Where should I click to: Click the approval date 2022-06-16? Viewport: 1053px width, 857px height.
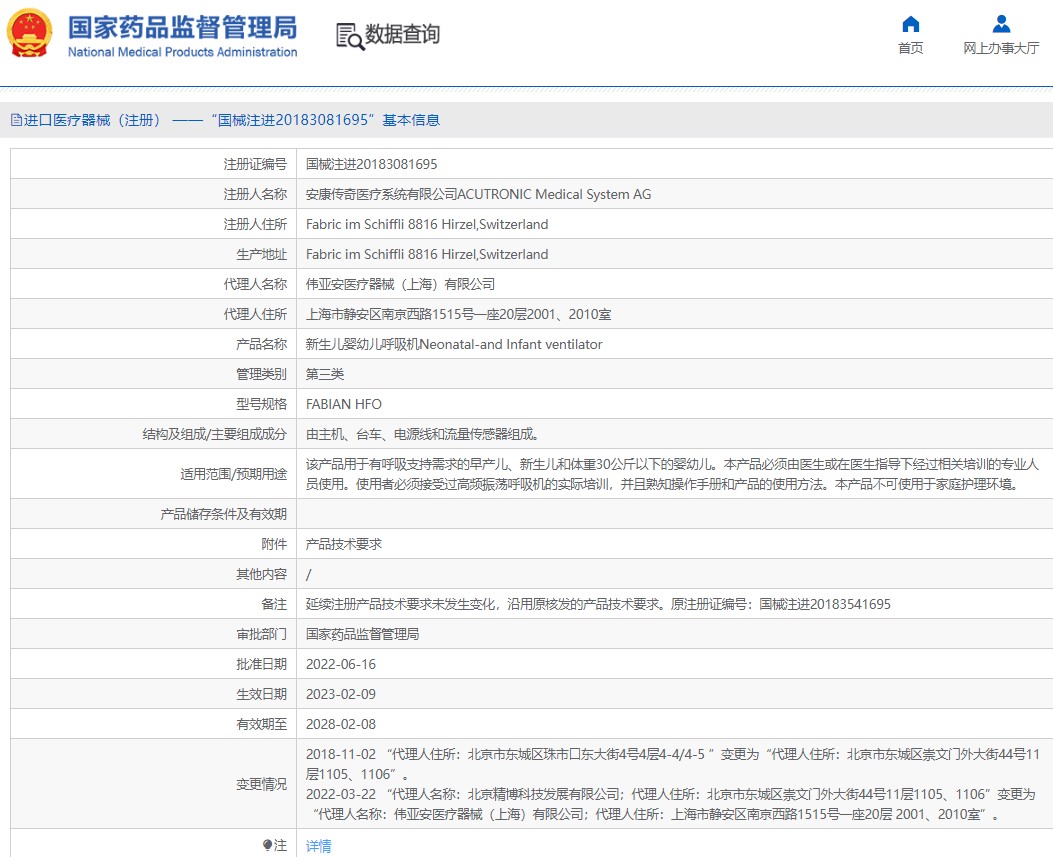pos(341,664)
